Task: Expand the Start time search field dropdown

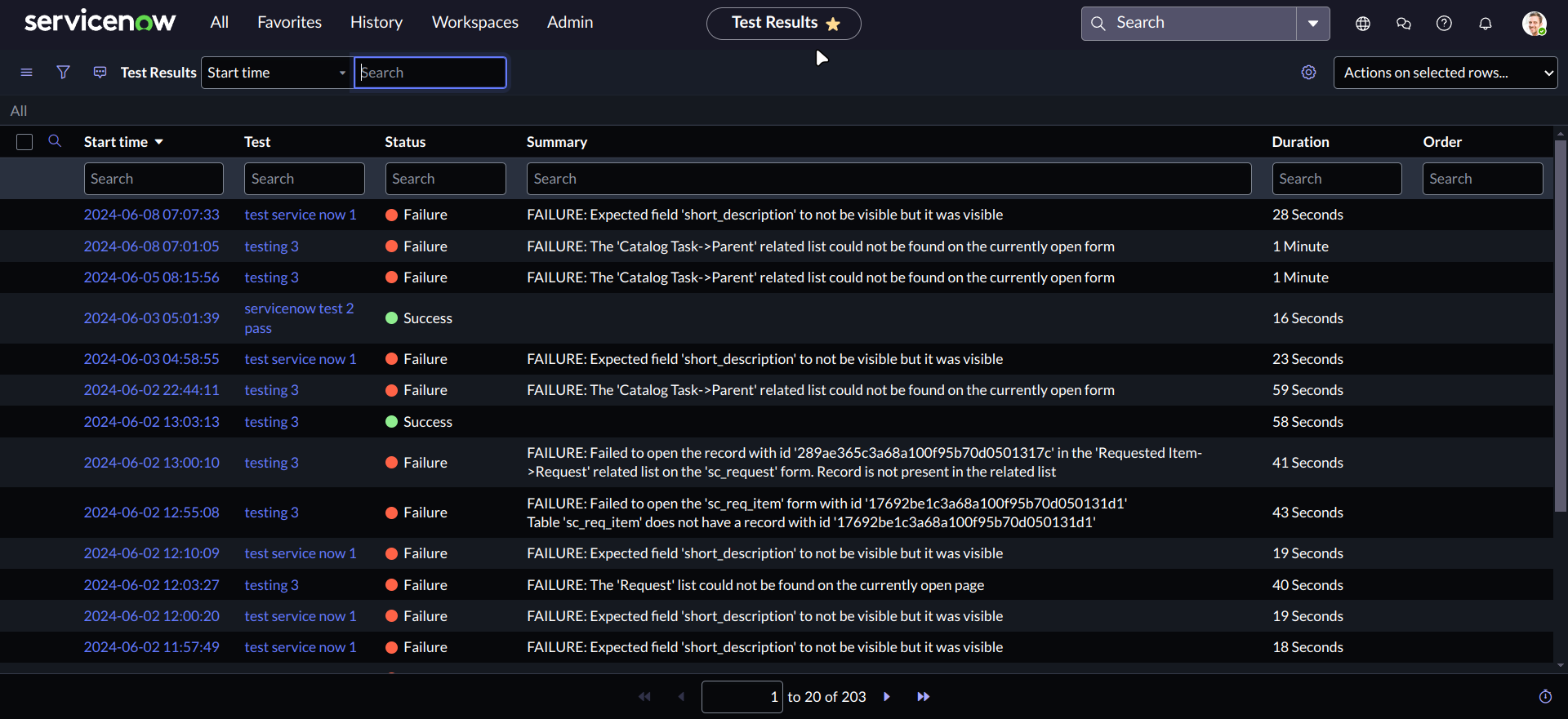Action: [x=276, y=73]
